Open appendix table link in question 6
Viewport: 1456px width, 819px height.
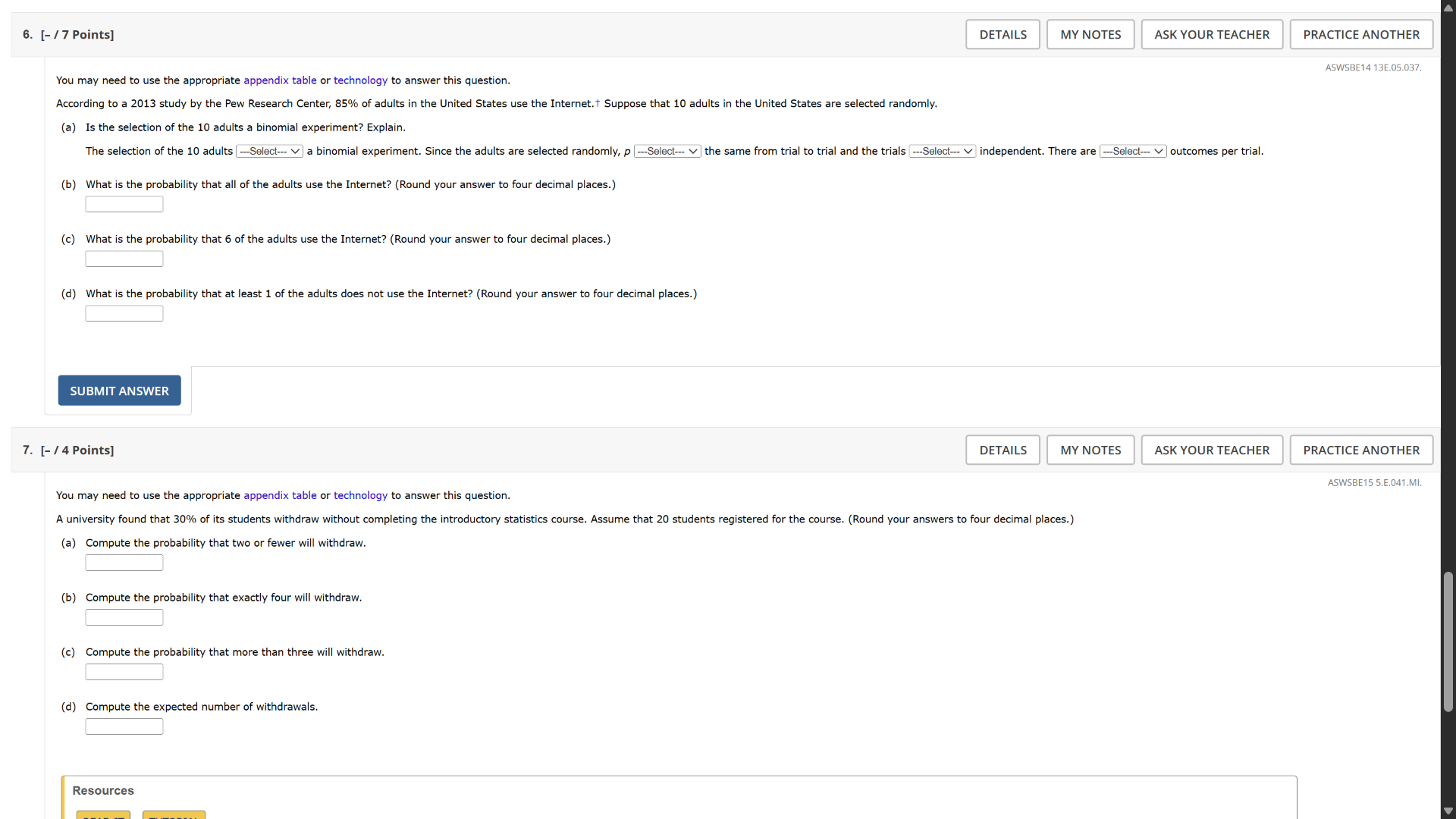pyautogui.click(x=280, y=80)
